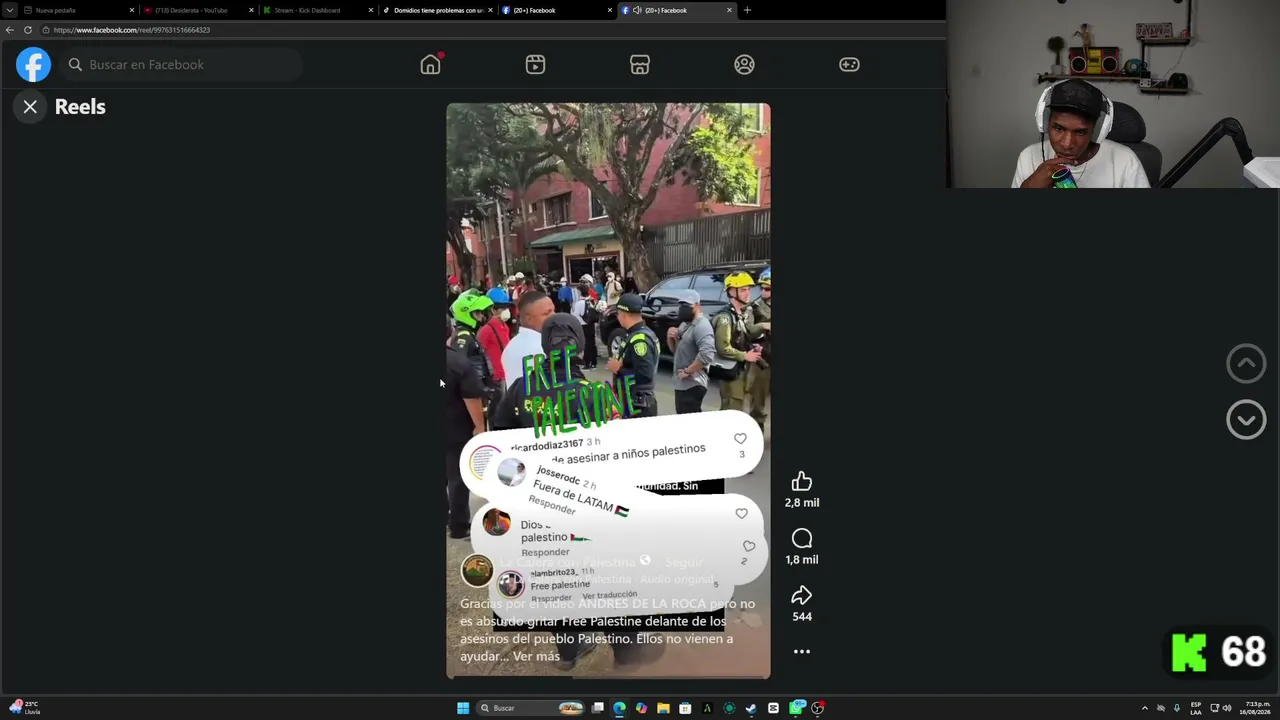The width and height of the screenshot is (1280, 720).
Task: Switch to the Domidios tiene problemas tab
Action: (x=436, y=10)
